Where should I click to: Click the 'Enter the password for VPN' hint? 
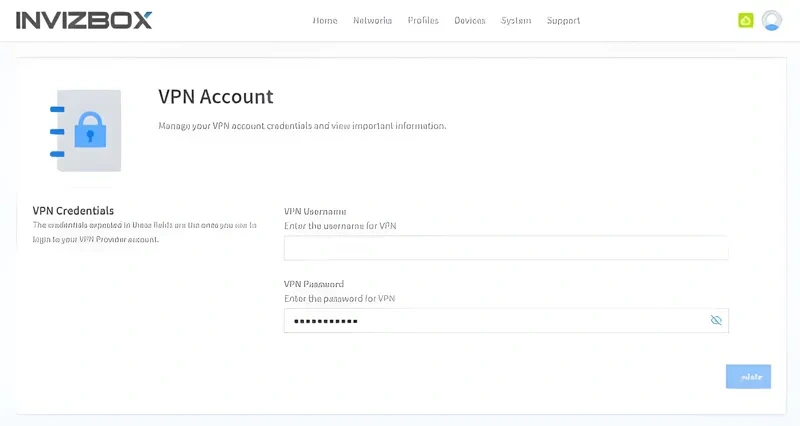pos(340,299)
